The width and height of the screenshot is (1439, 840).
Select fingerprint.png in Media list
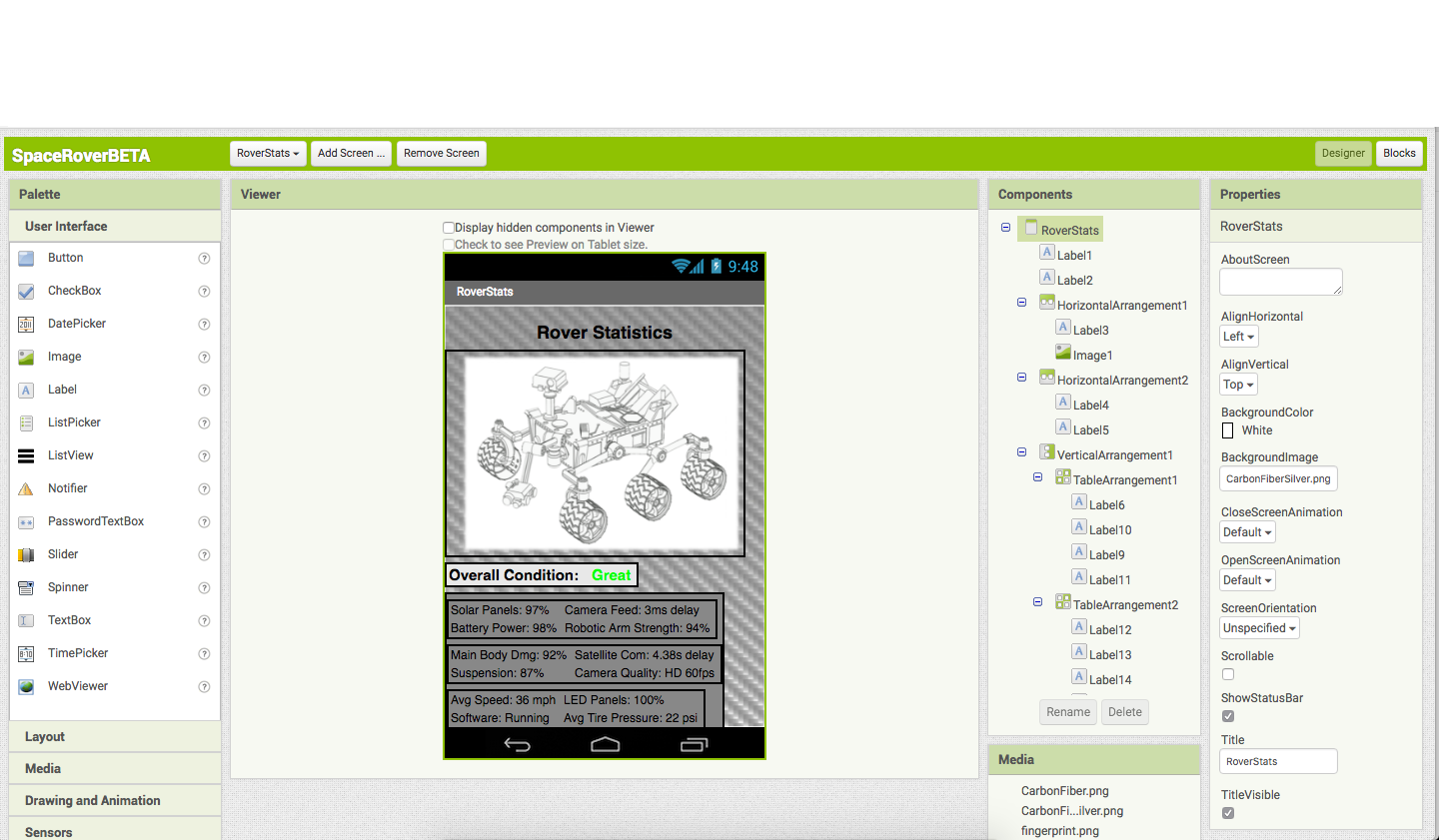point(1060,831)
